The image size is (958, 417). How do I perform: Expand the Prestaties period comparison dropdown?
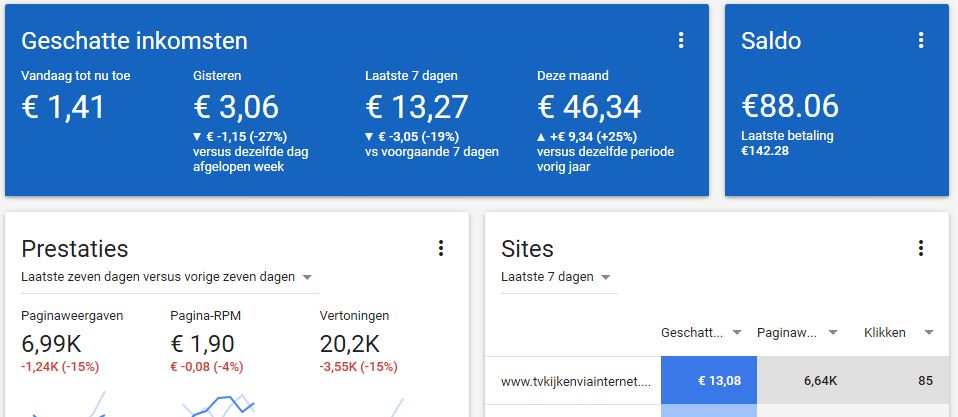point(169,277)
